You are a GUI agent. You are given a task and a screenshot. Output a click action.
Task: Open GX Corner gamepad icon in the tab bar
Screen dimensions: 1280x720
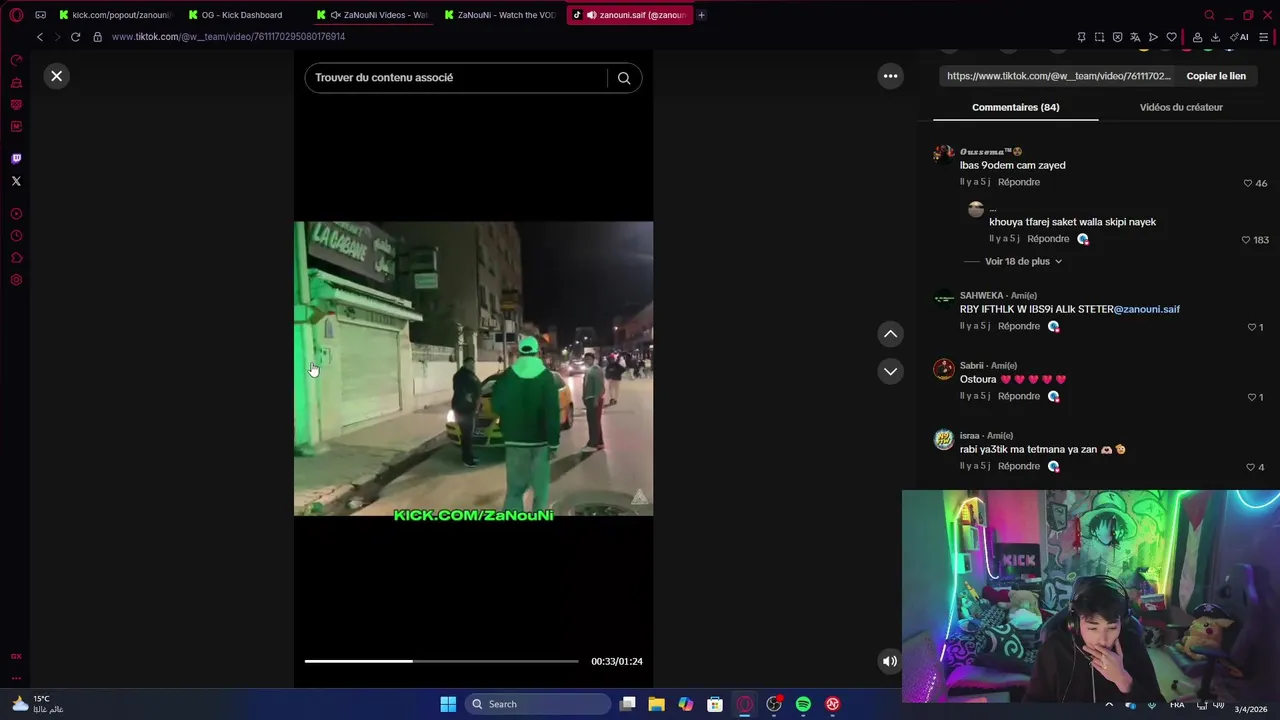point(41,15)
